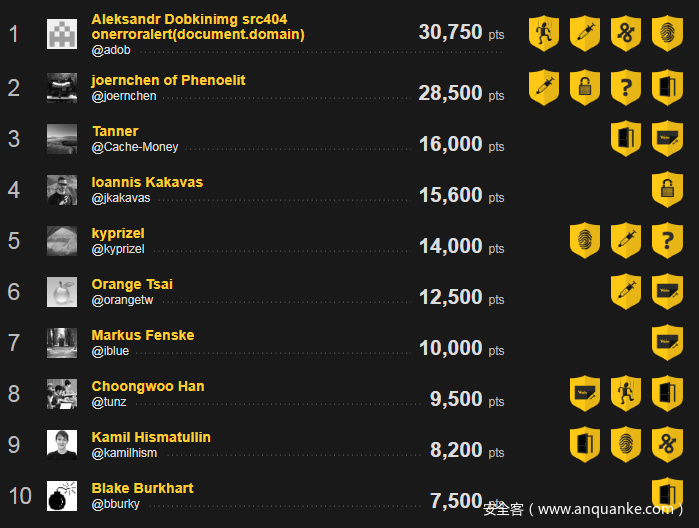
Task: Click the open door badge in Tanner's row
Action: click(x=626, y=138)
